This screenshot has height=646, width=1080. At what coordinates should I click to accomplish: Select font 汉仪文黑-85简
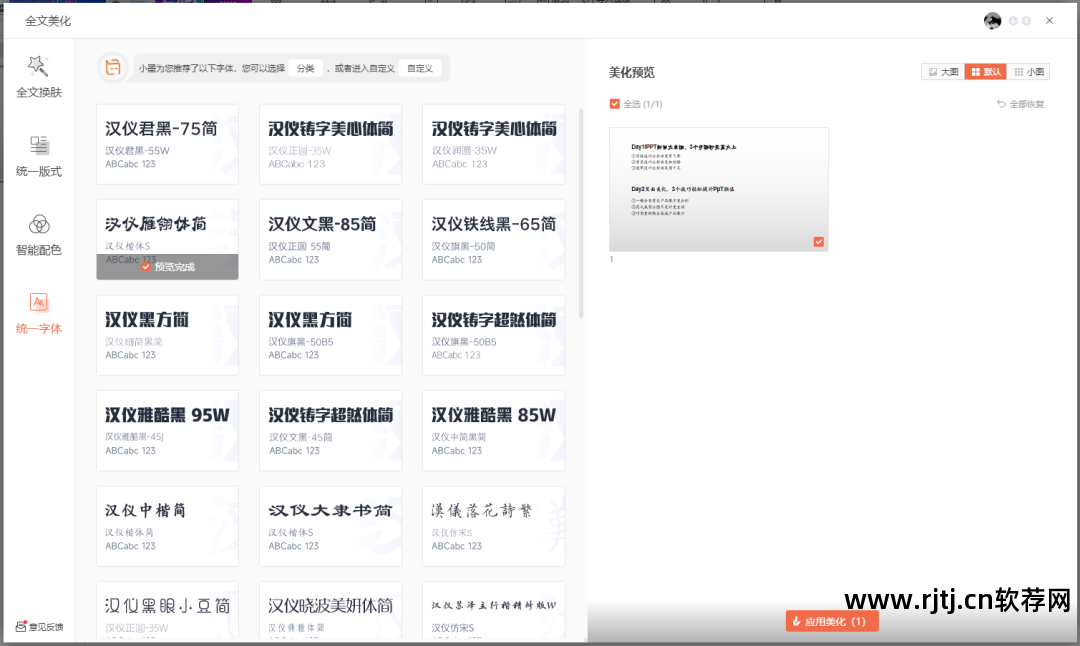[x=330, y=239]
